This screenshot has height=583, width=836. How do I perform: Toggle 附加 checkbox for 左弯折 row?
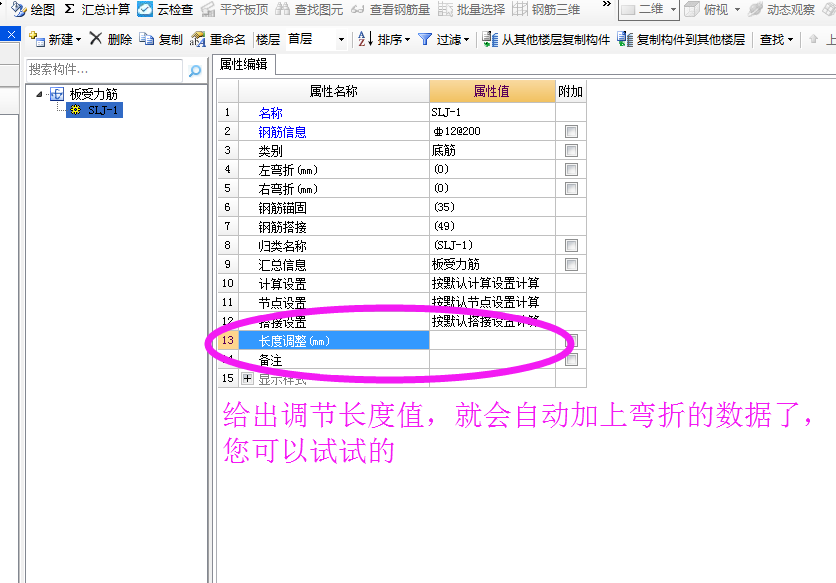coord(571,170)
